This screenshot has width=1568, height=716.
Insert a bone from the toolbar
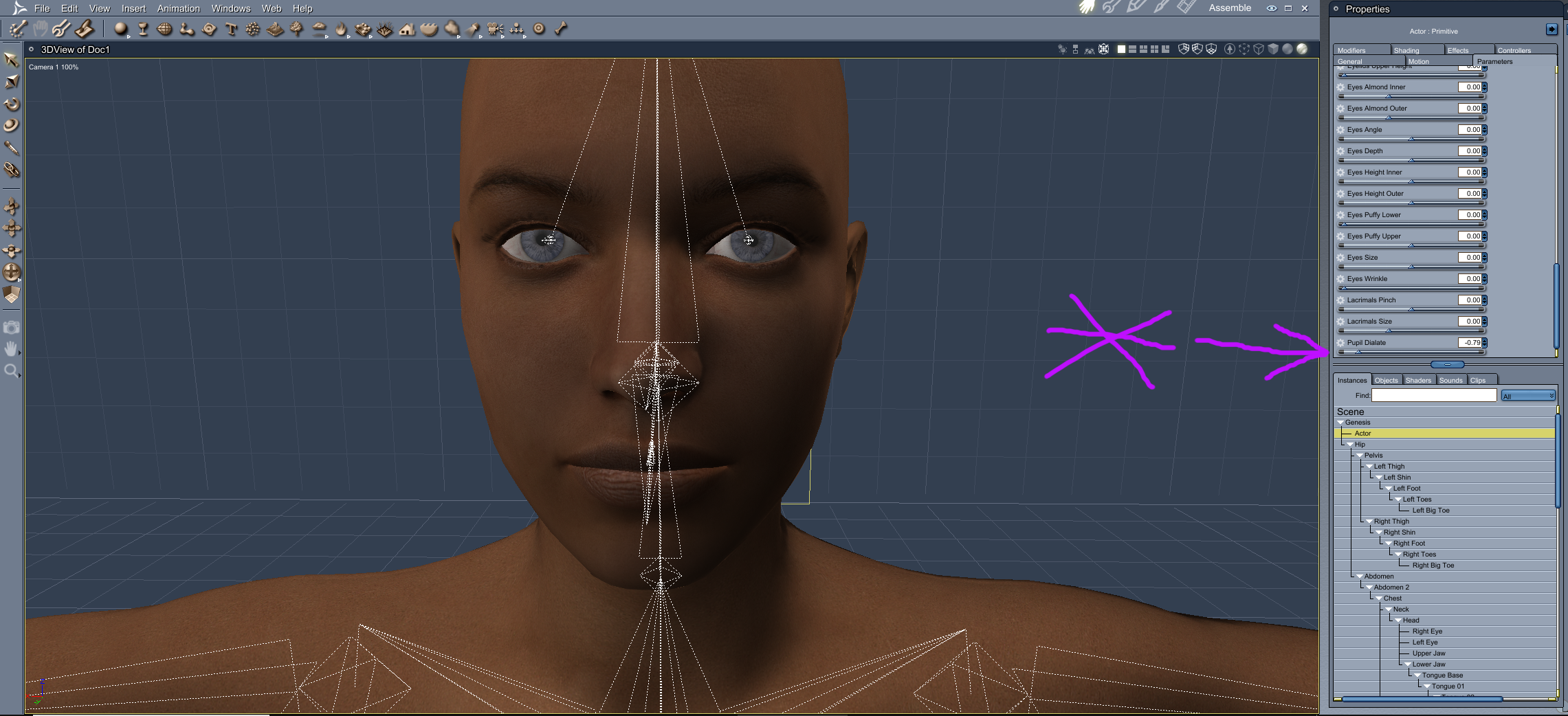561,29
